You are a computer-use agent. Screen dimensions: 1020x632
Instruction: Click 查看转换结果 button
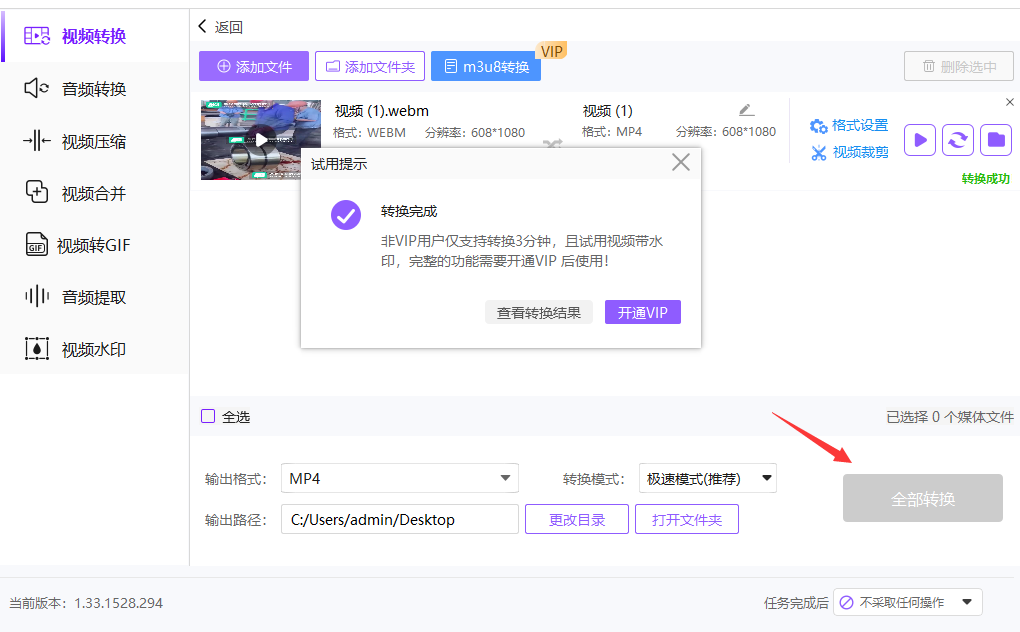click(539, 313)
